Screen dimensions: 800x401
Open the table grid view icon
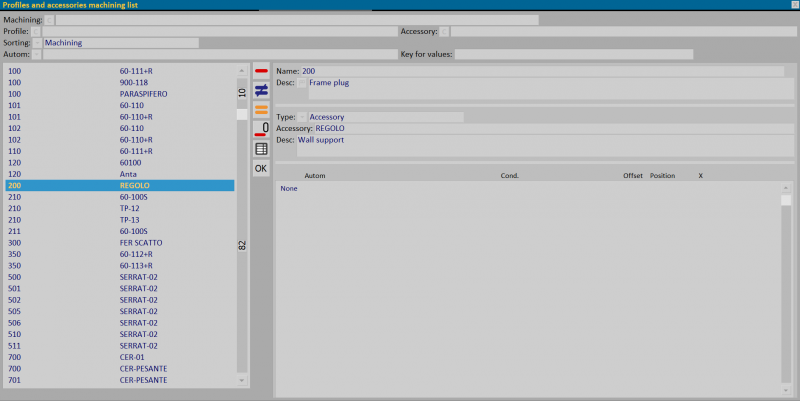coord(261,149)
